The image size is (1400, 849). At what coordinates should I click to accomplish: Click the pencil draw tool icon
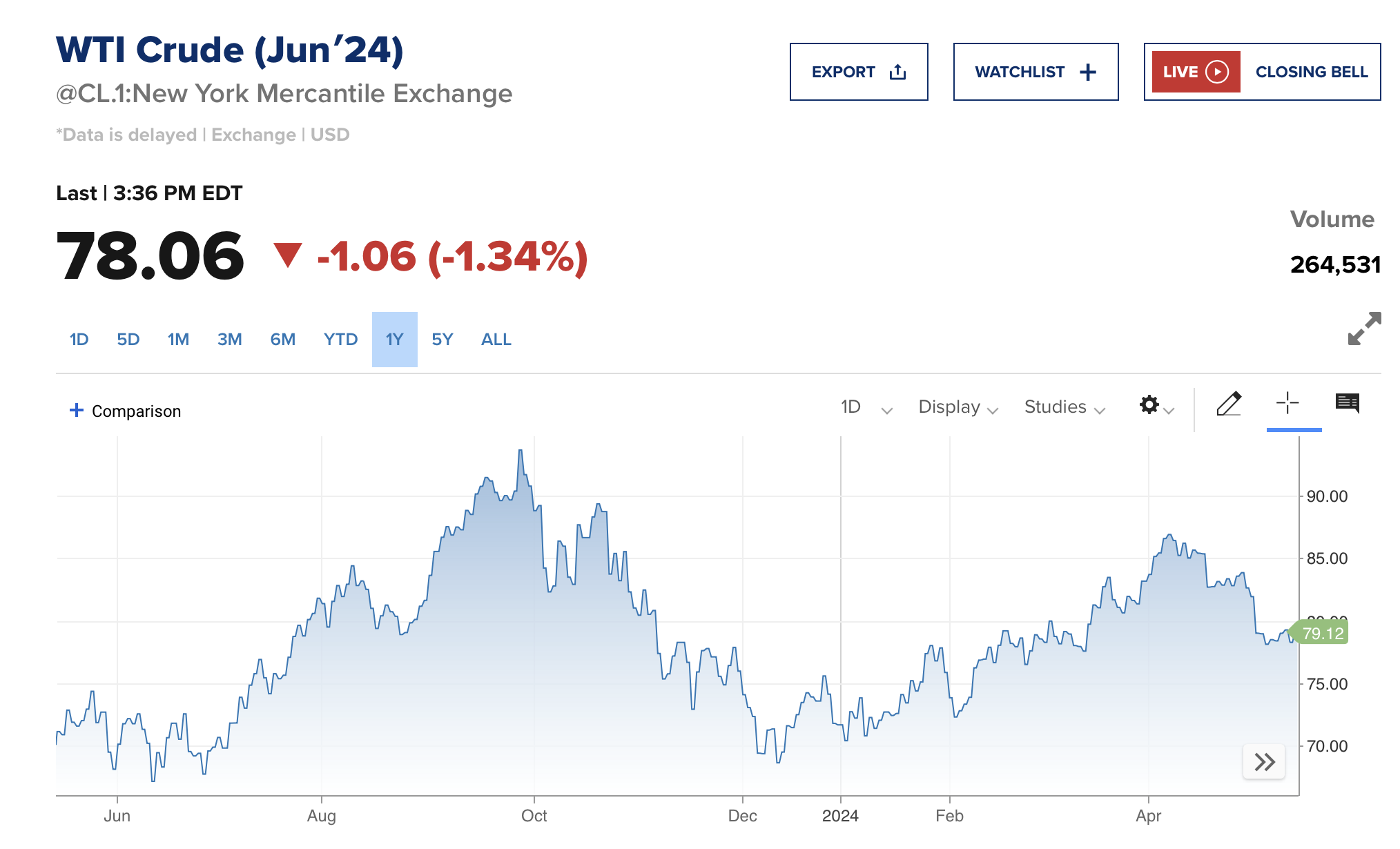(x=1228, y=404)
